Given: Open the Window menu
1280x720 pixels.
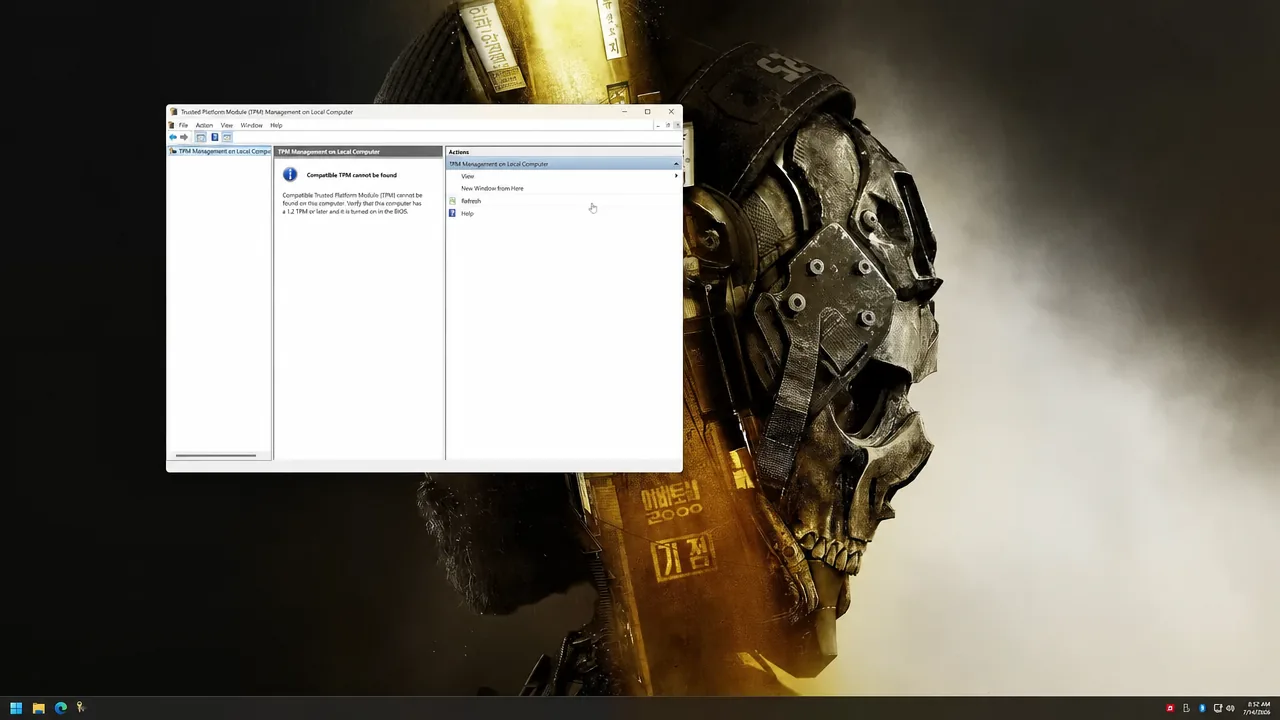Looking at the screenshot, I should point(251,125).
